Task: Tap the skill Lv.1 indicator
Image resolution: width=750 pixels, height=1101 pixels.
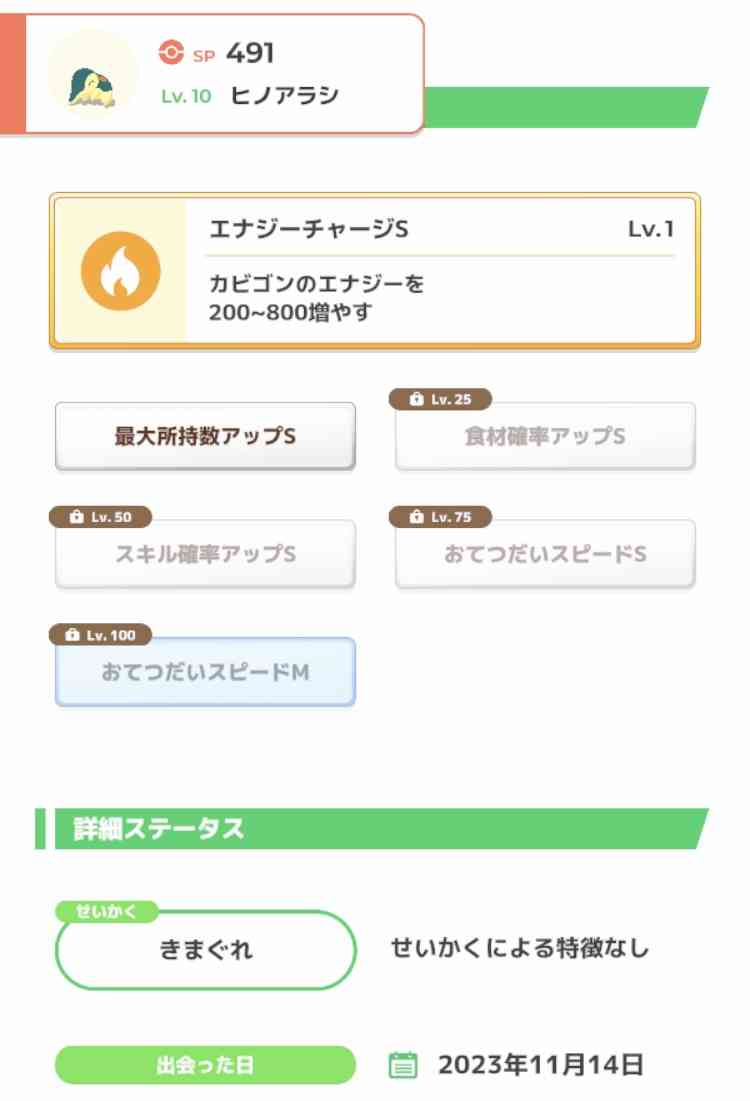Action: [x=651, y=229]
